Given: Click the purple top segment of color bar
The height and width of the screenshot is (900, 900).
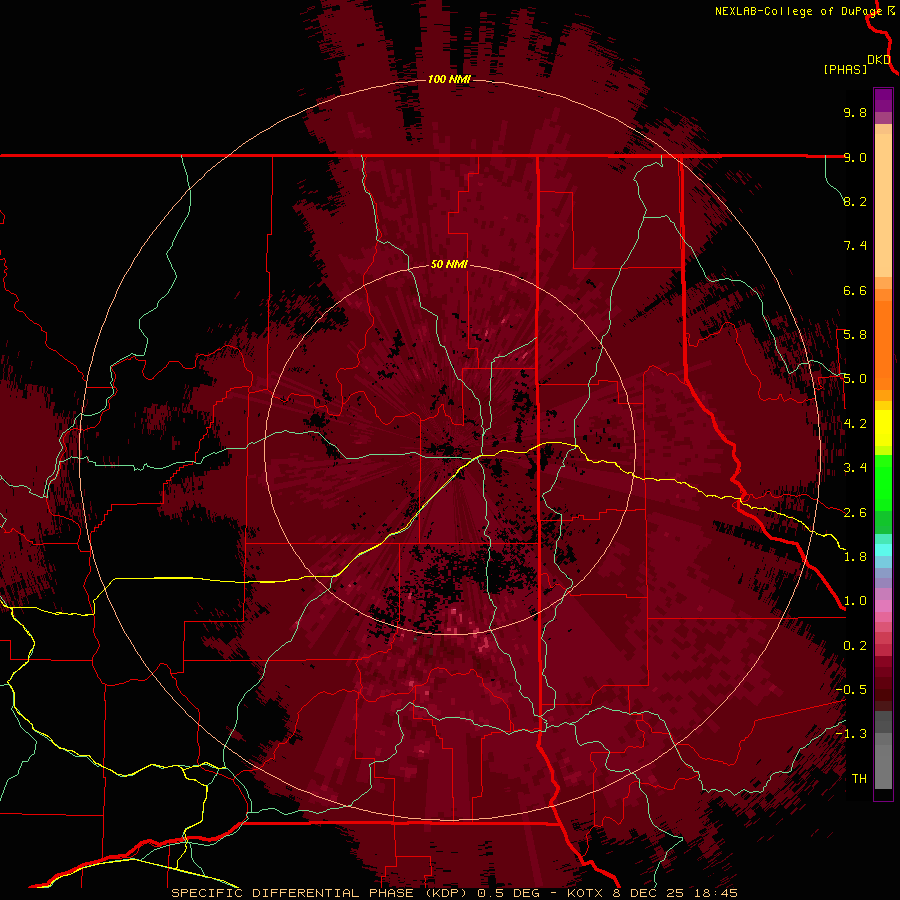Looking at the screenshot, I should [883, 100].
